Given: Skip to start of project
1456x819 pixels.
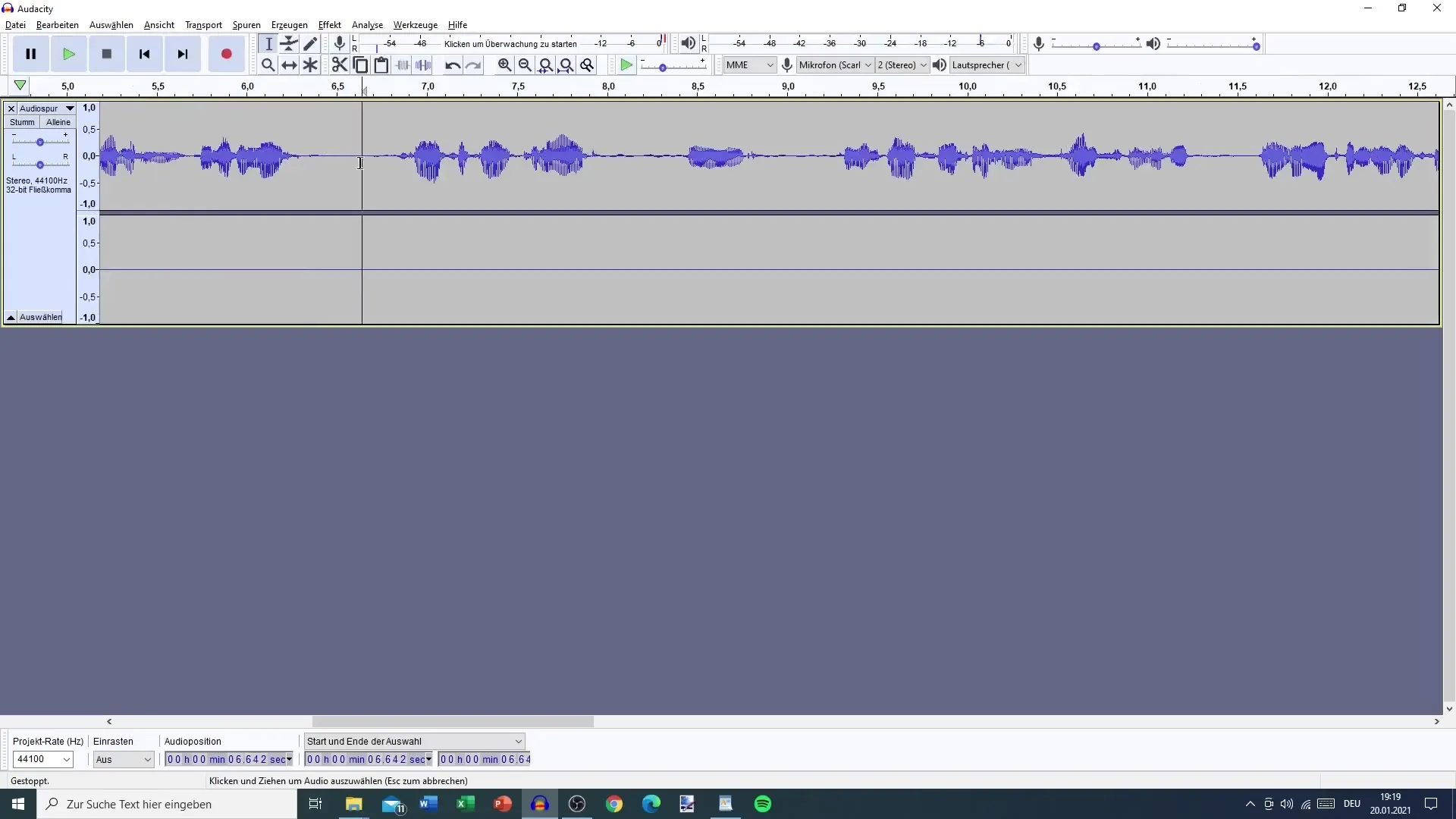Looking at the screenshot, I should coord(145,54).
